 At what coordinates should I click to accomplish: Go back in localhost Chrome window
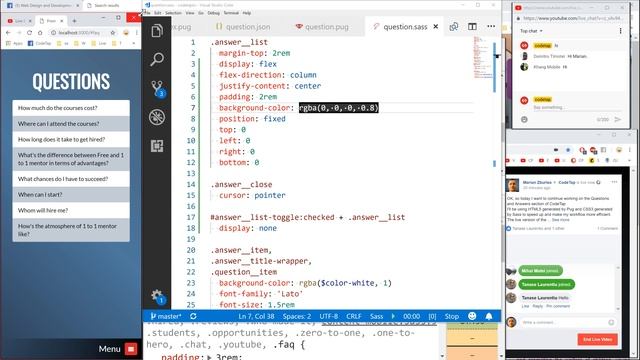[x=8, y=33]
